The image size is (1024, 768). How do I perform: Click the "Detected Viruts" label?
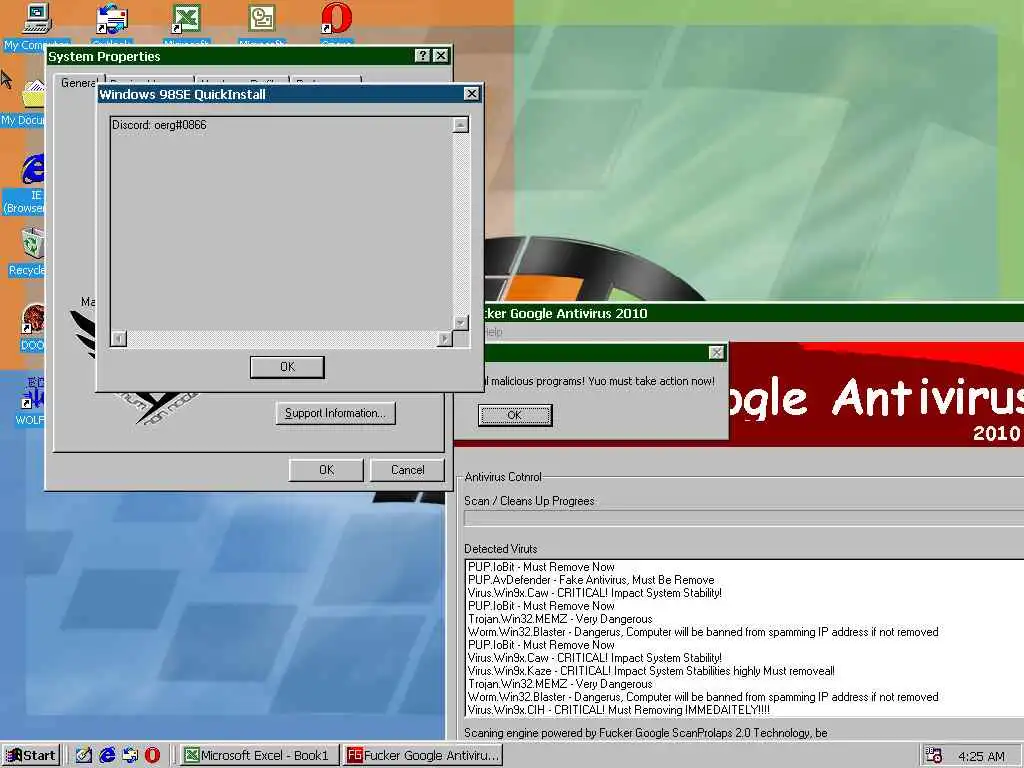(501, 549)
